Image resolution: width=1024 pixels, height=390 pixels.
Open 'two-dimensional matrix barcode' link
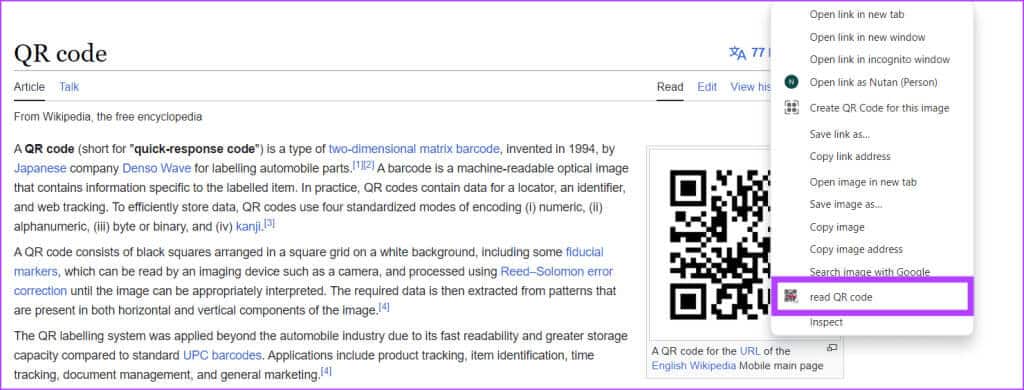click(414, 148)
